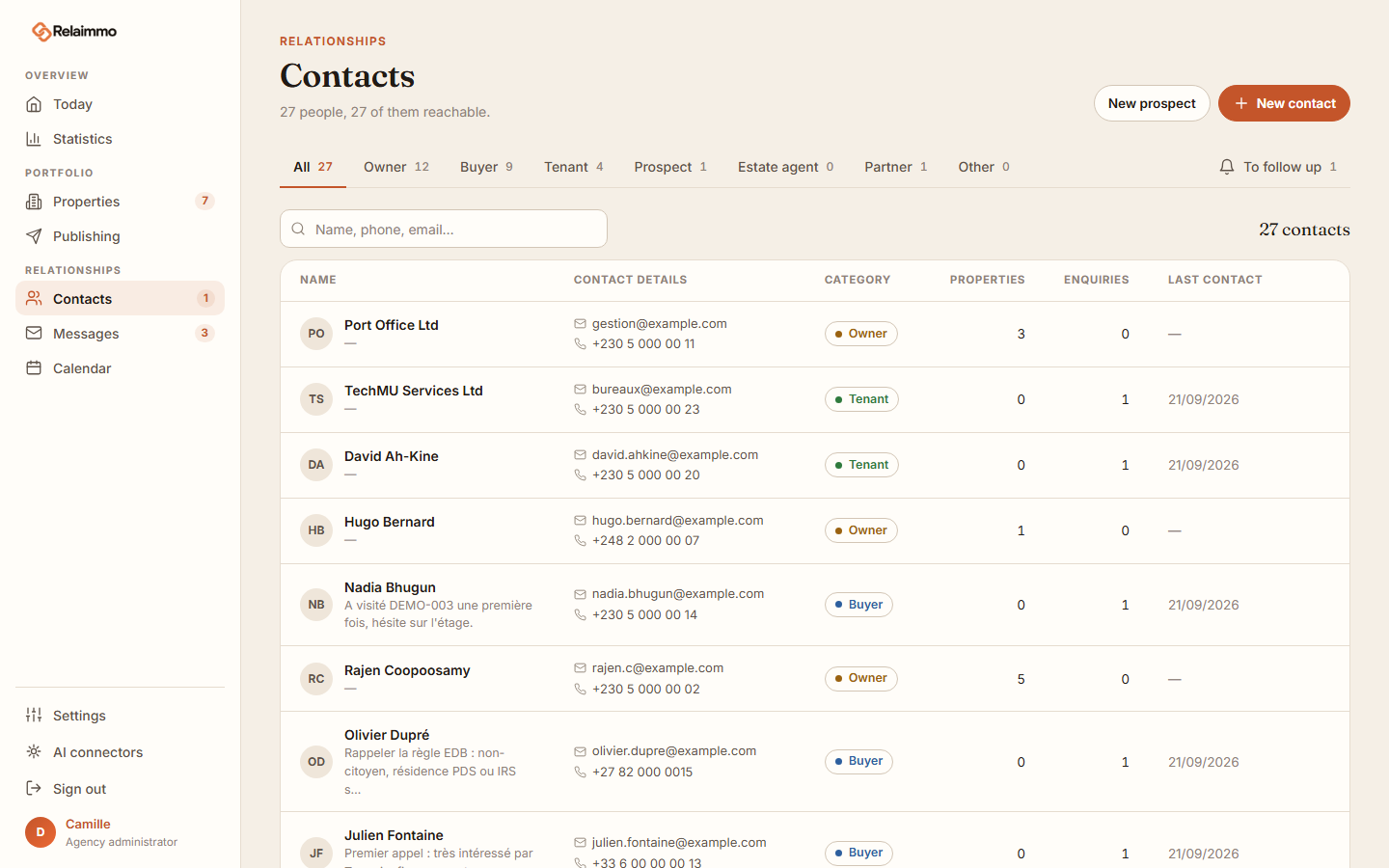This screenshot has width=1389, height=868.
Task: Click the plus icon on New contact
Action: [1241, 103]
